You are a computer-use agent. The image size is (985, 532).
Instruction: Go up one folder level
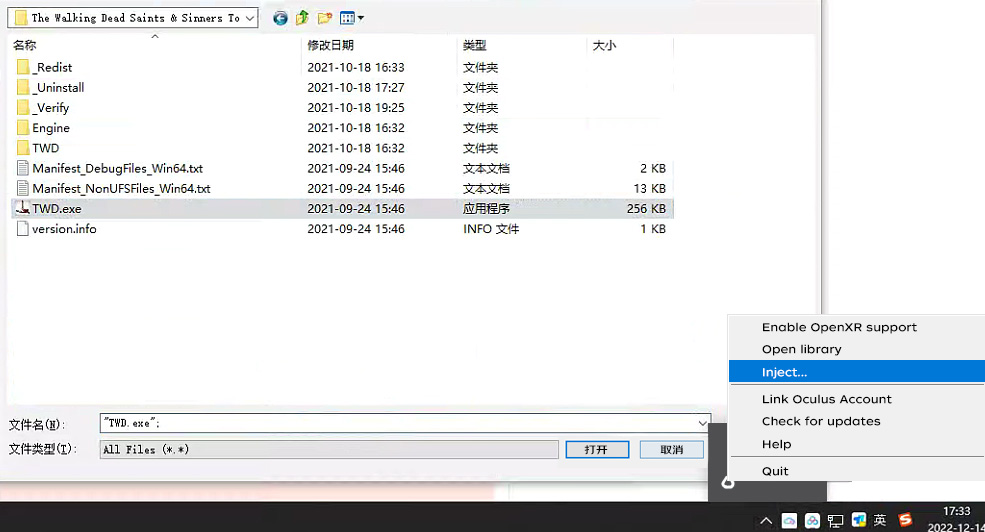click(x=302, y=18)
